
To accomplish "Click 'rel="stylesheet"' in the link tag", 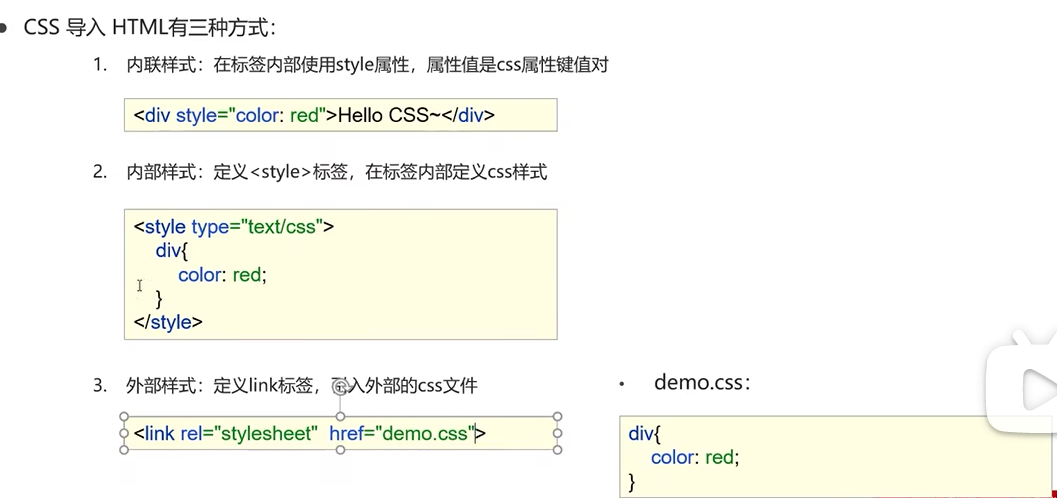I will click(x=249, y=433).
